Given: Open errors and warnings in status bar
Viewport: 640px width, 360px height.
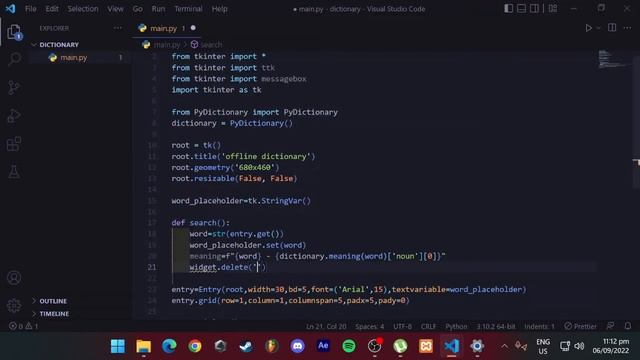Looking at the screenshot, I should pyautogui.click(x=23, y=326).
